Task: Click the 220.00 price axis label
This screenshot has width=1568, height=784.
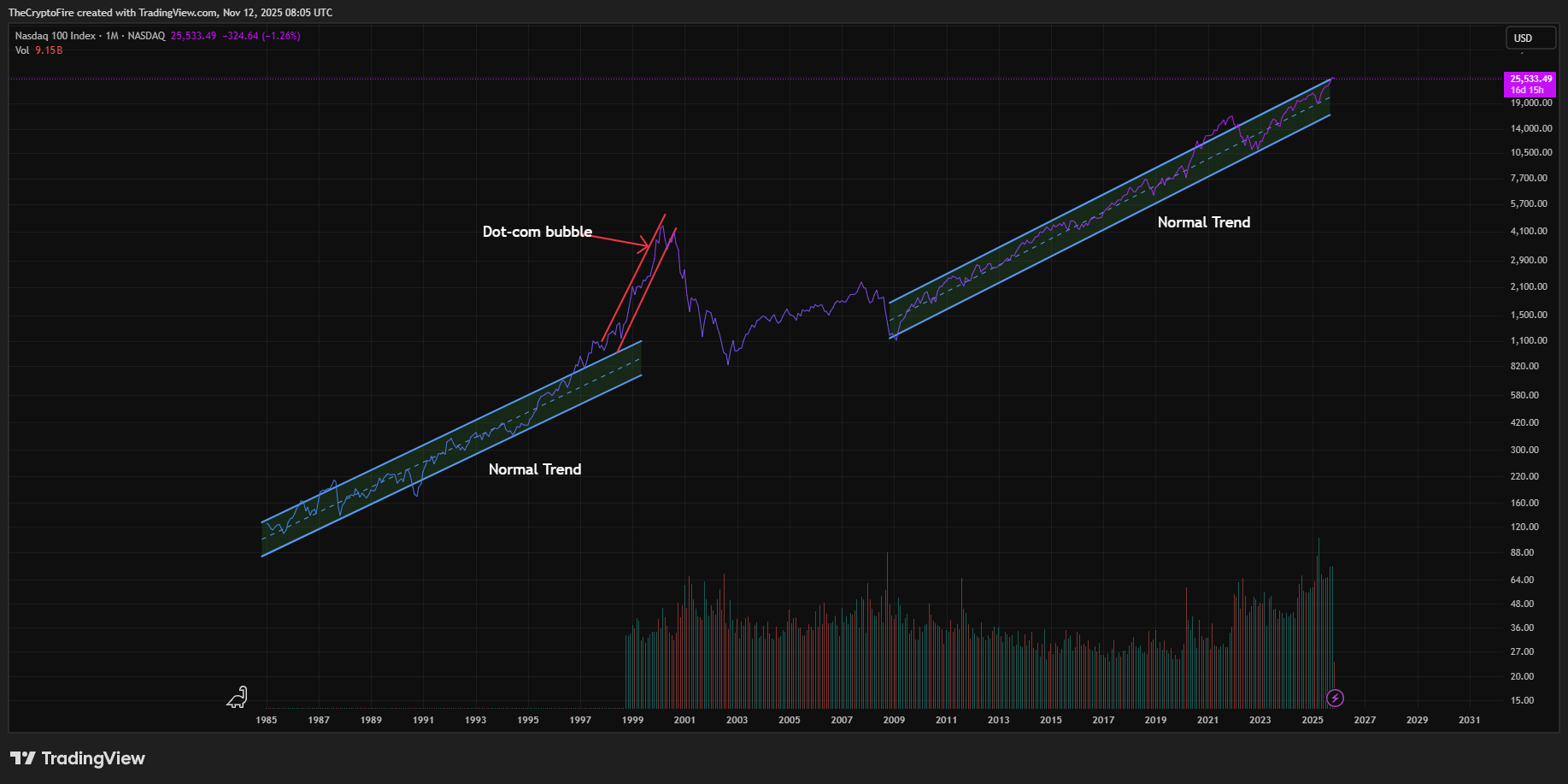Action: (1524, 477)
